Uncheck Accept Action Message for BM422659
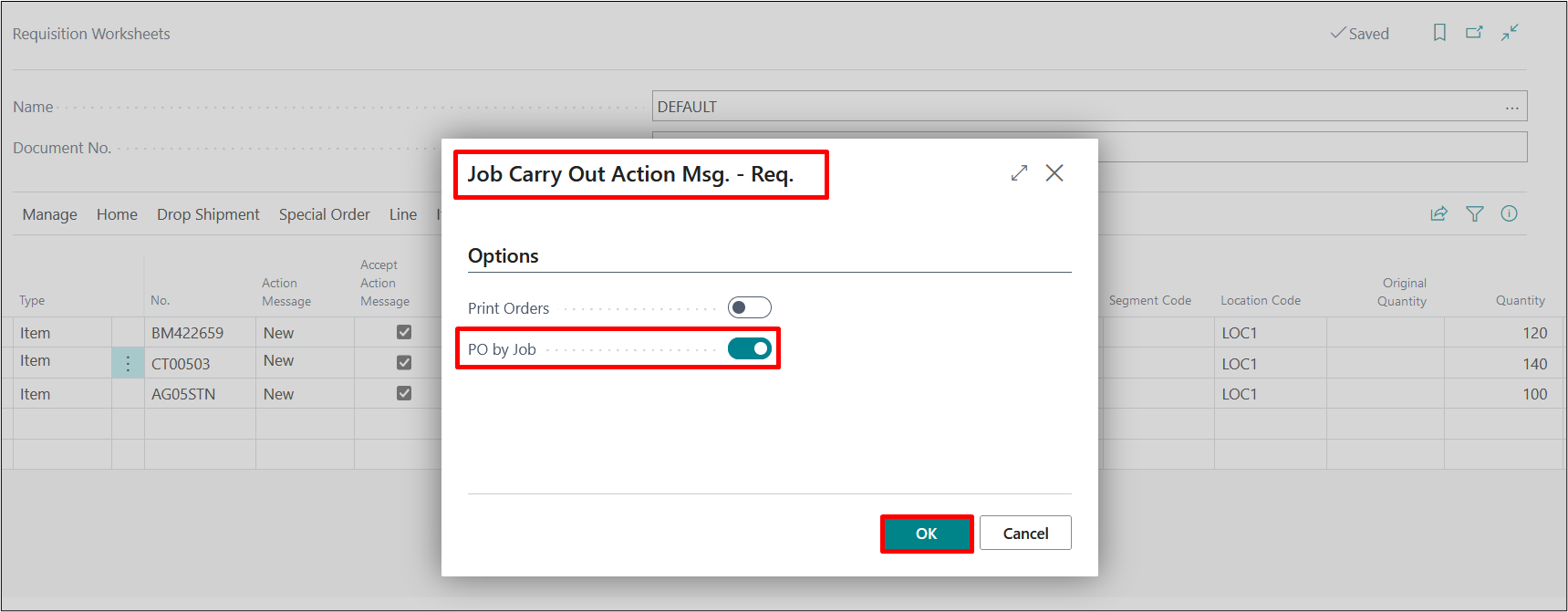 coord(404,332)
